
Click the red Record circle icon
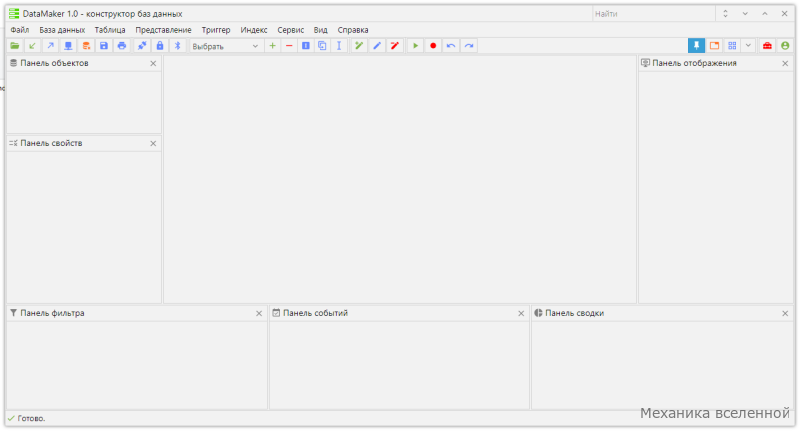433,46
